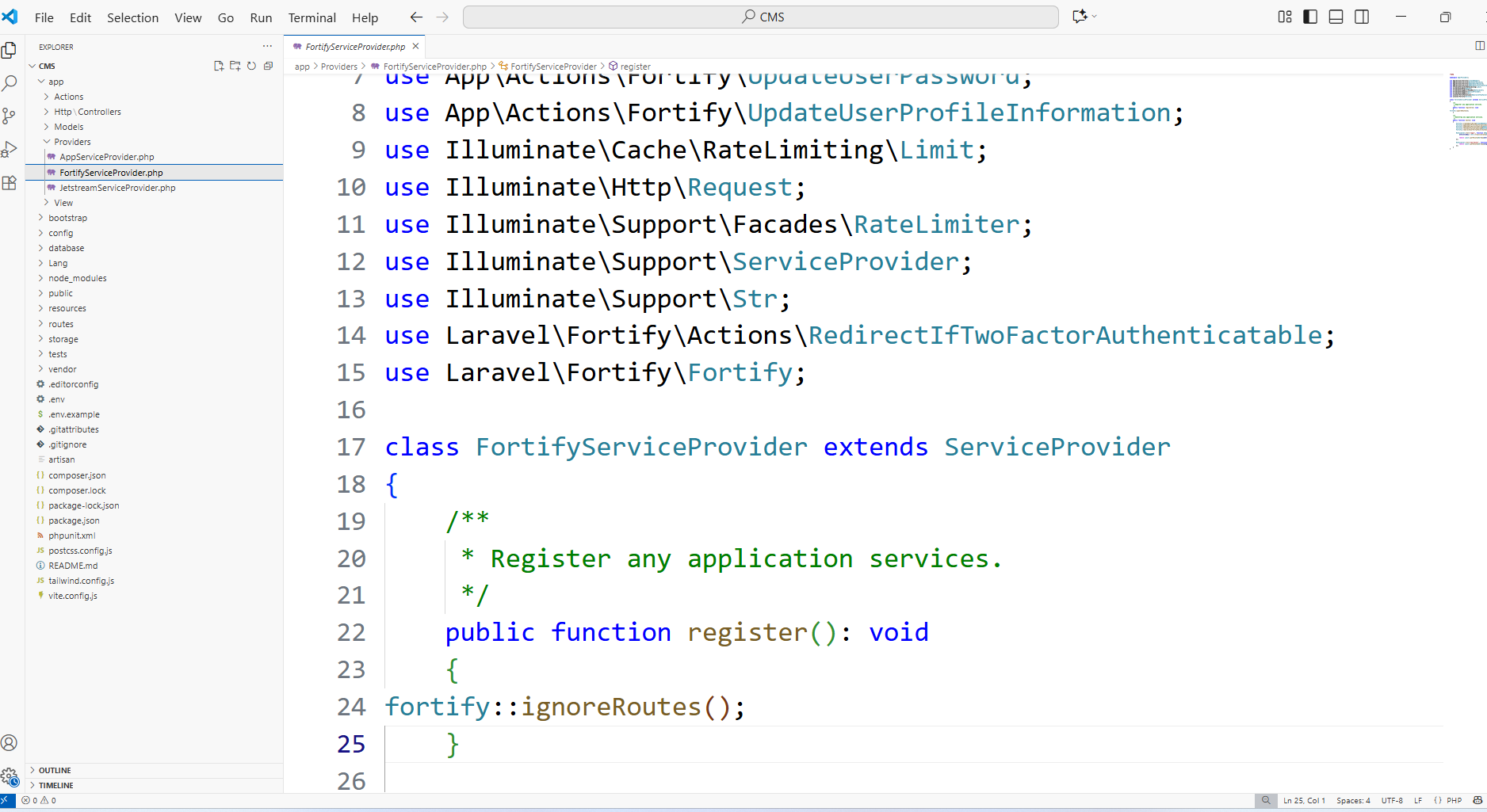Click the CMS command center search box
The image size is (1487, 812).
coord(761,17)
